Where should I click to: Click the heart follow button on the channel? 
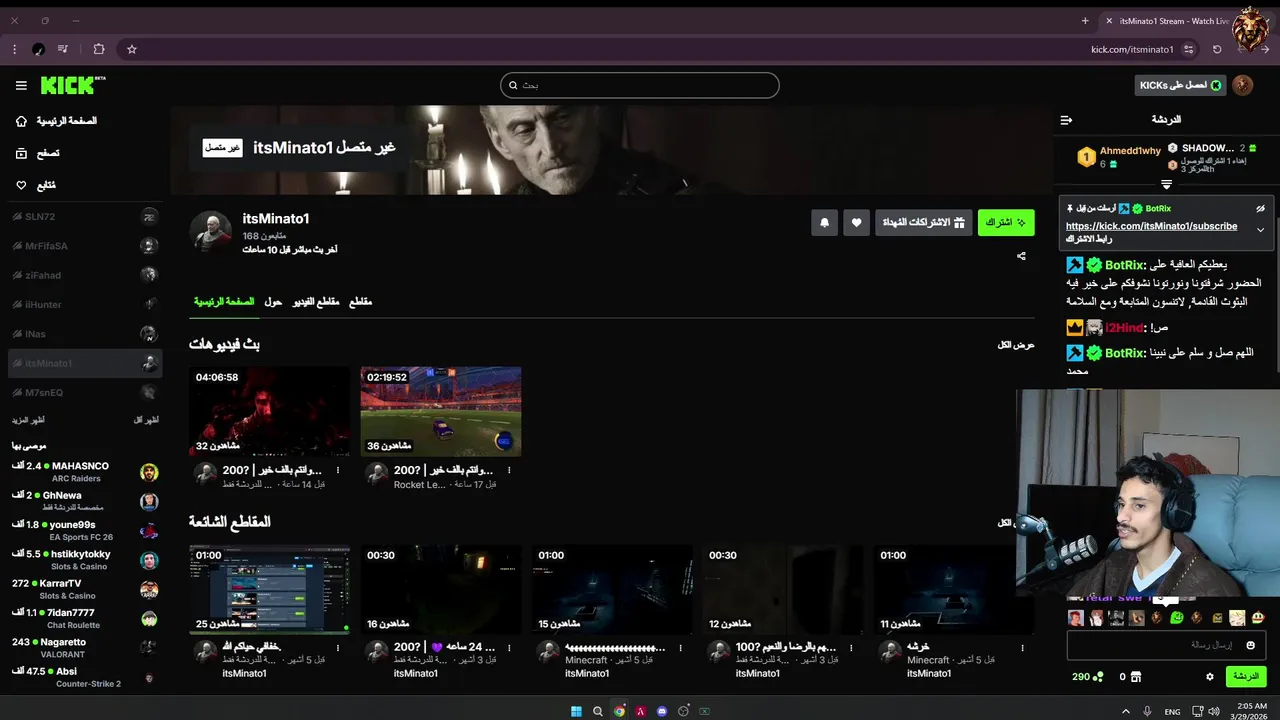856,222
